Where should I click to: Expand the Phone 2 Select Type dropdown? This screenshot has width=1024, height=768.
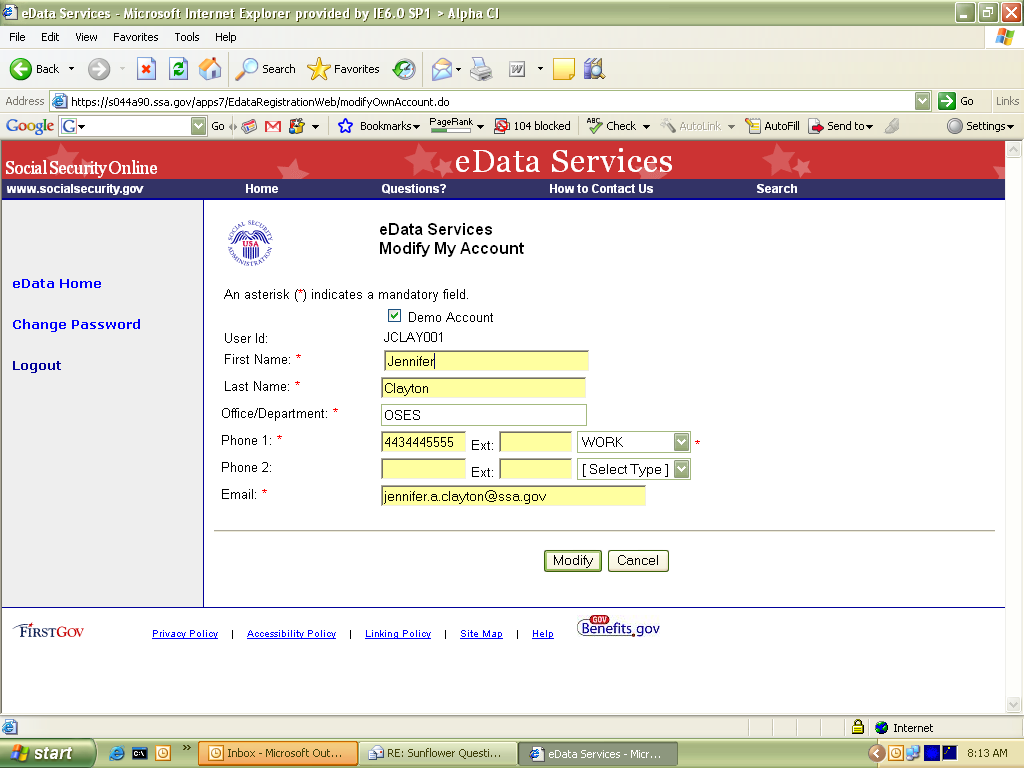(681, 469)
